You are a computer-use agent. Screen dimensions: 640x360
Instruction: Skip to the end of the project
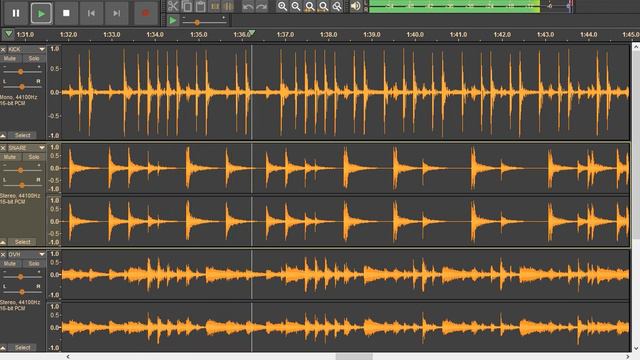[117, 13]
